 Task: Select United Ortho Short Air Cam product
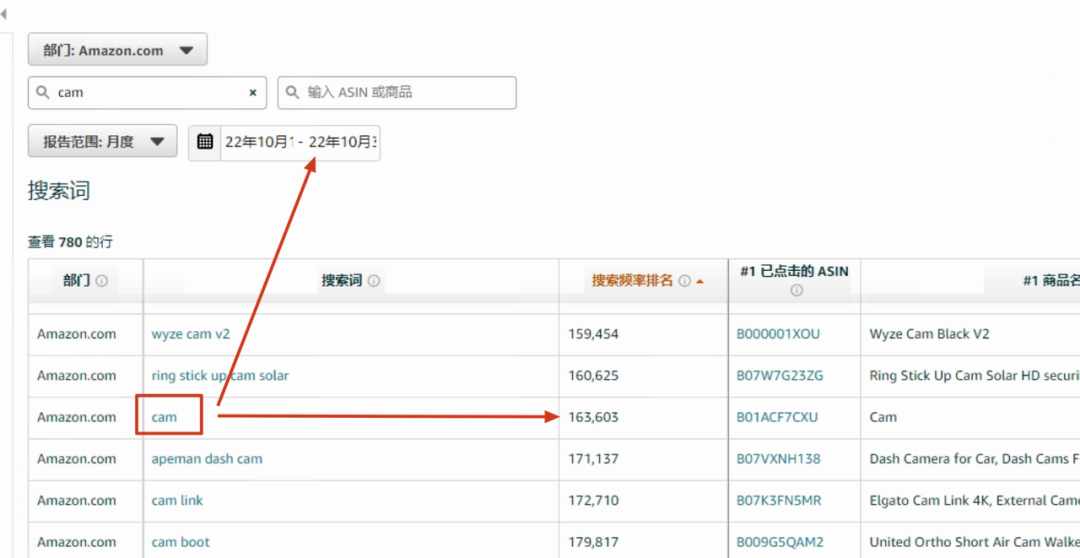(975, 542)
